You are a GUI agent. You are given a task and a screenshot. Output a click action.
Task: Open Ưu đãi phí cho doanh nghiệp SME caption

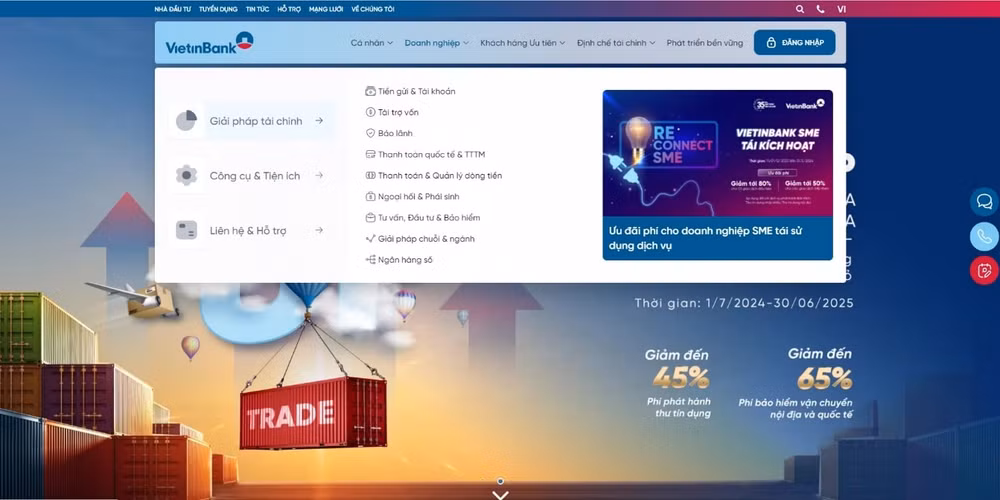click(705, 238)
